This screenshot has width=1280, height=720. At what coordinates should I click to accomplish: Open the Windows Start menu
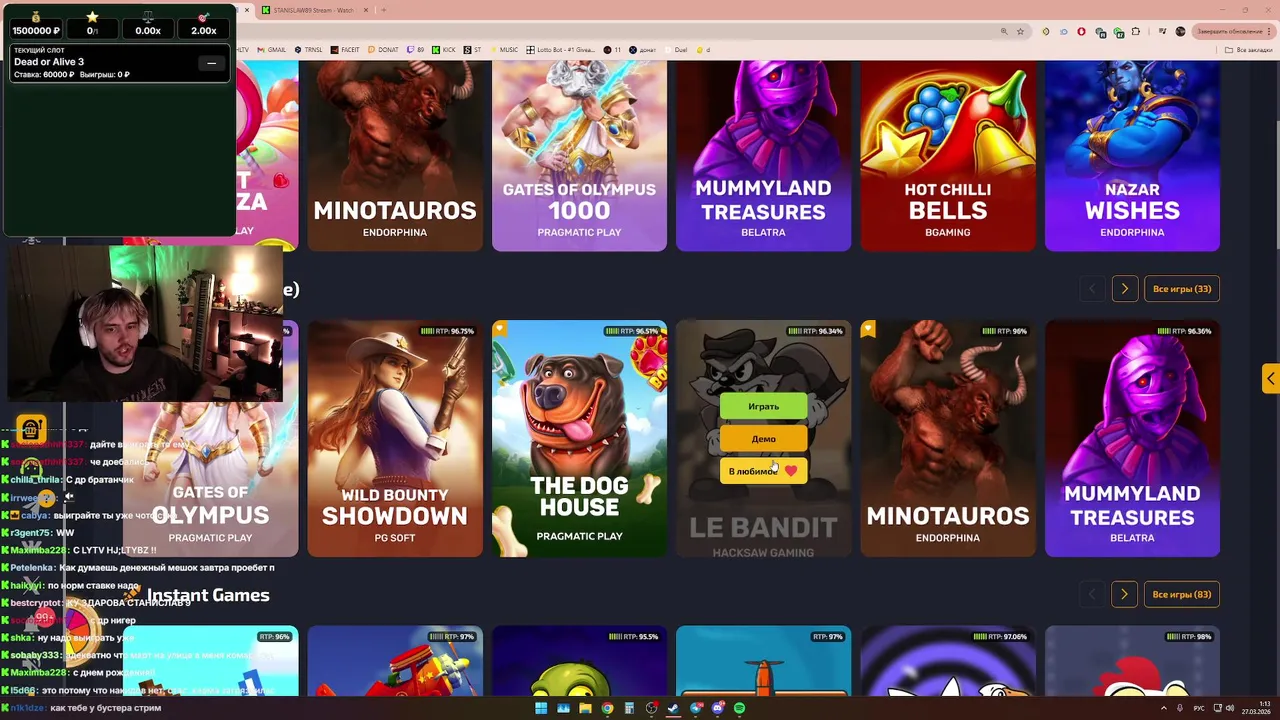pyautogui.click(x=541, y=708)
